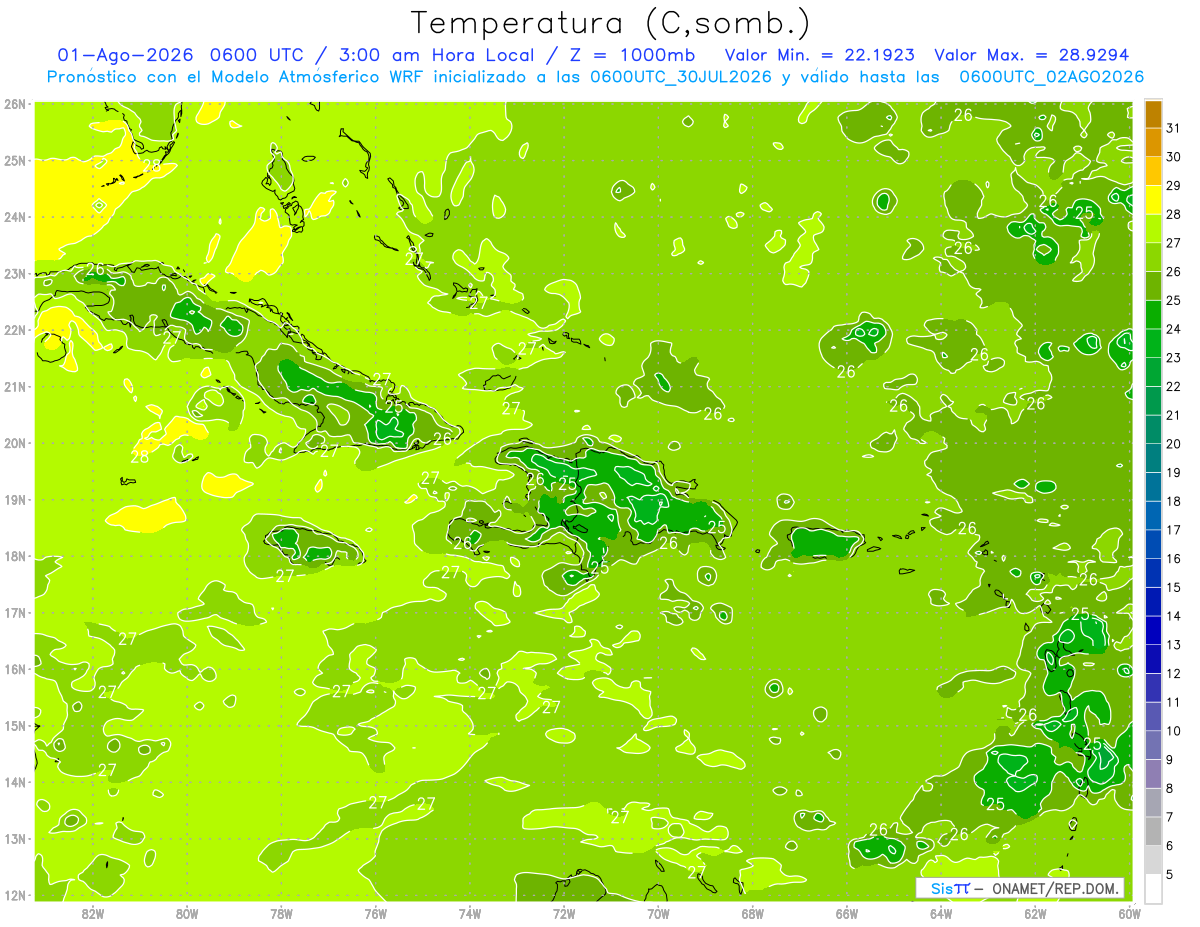Click the "12N" latitude axis label
Screen dimensions: 1200x927
tap(14, 895)
